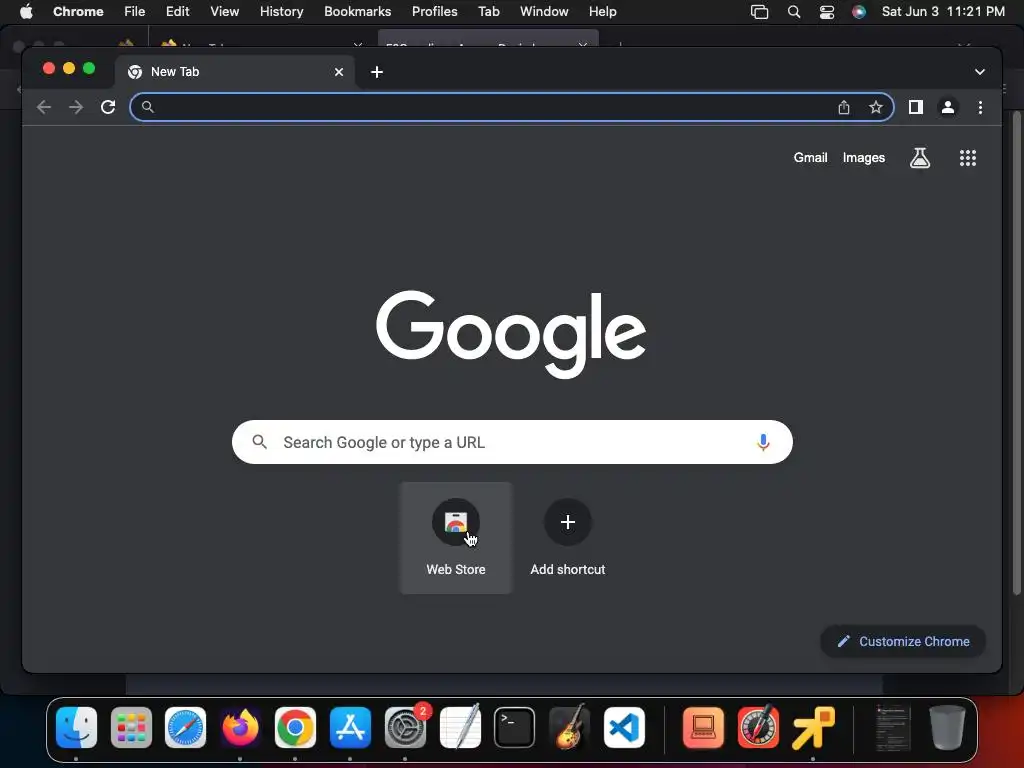Bookmark this tab with the star icon
Viewport: 1024px width, 768px height.
coord(876,107)
